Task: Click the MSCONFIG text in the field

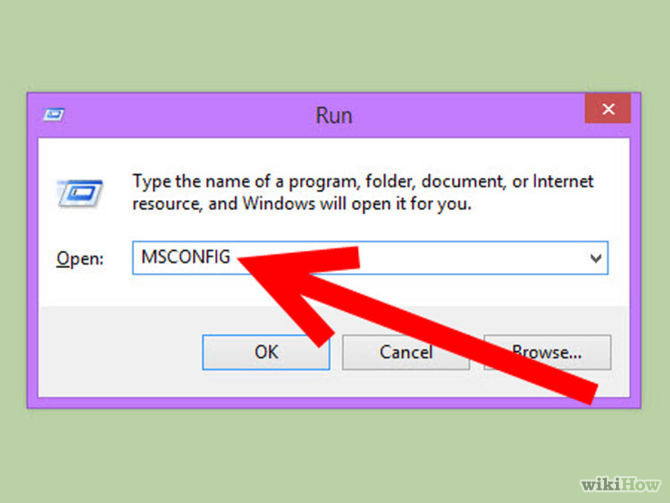Action: tap(186, 257)
